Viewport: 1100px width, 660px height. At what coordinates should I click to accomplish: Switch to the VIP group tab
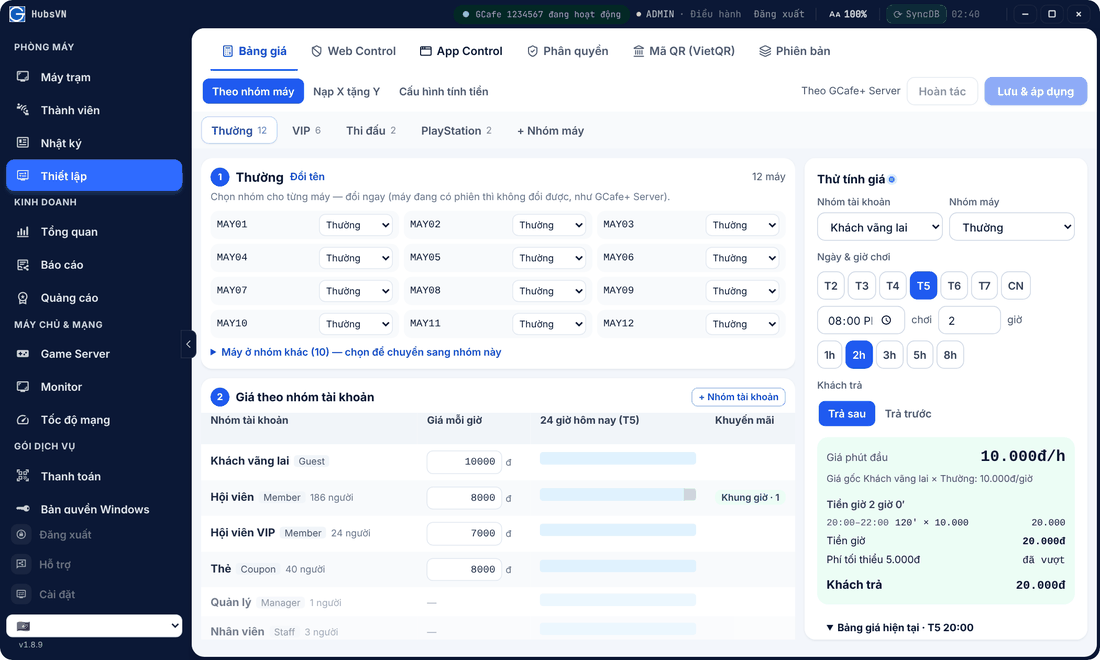(307, 130)
